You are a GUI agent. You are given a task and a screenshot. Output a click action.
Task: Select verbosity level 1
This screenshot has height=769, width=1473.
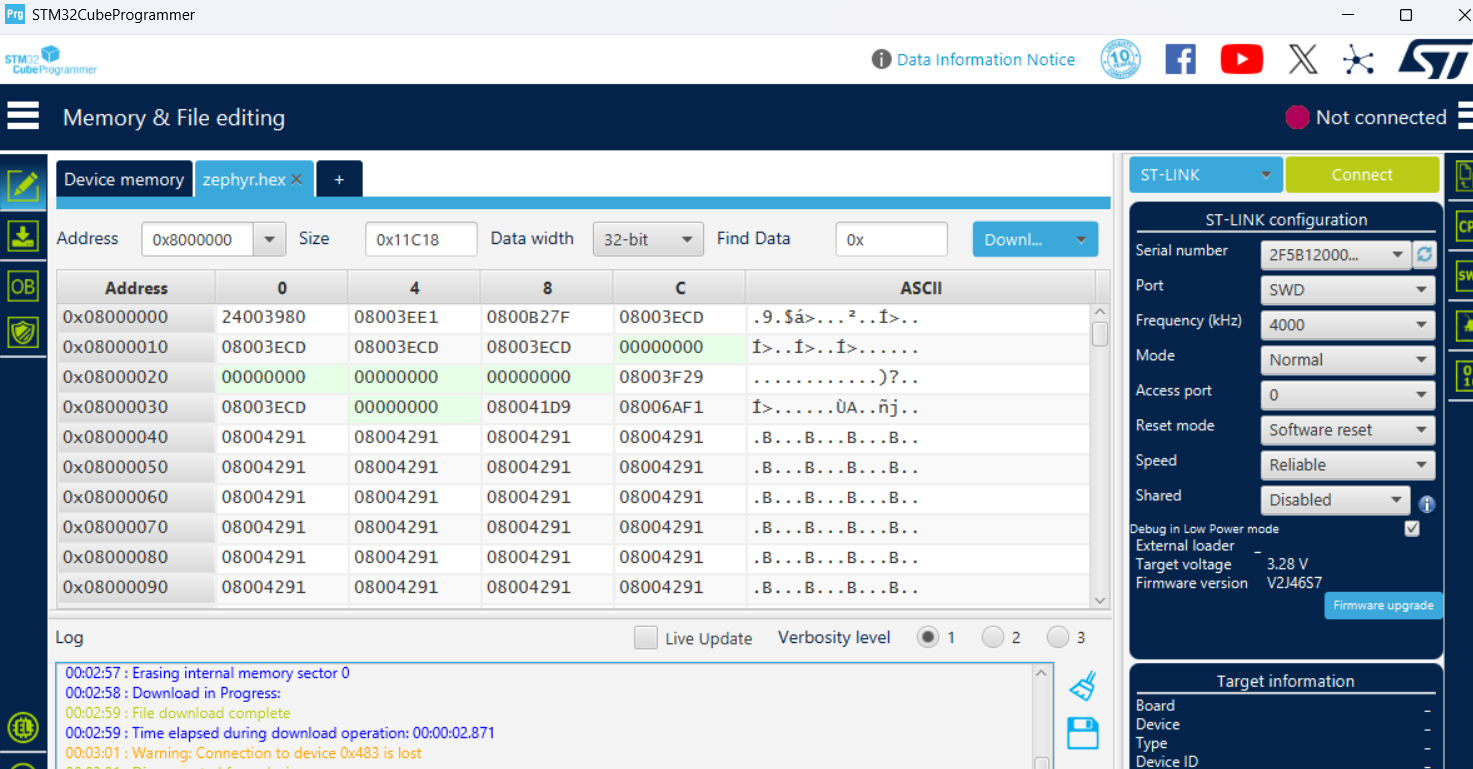tap(928, 637)
